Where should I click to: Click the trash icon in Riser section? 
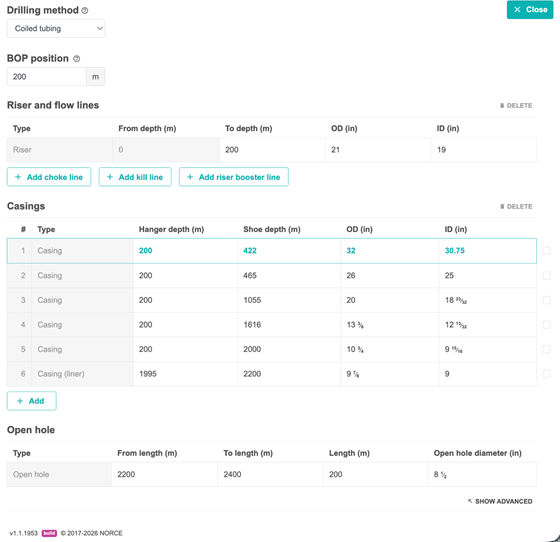[502, 106]
